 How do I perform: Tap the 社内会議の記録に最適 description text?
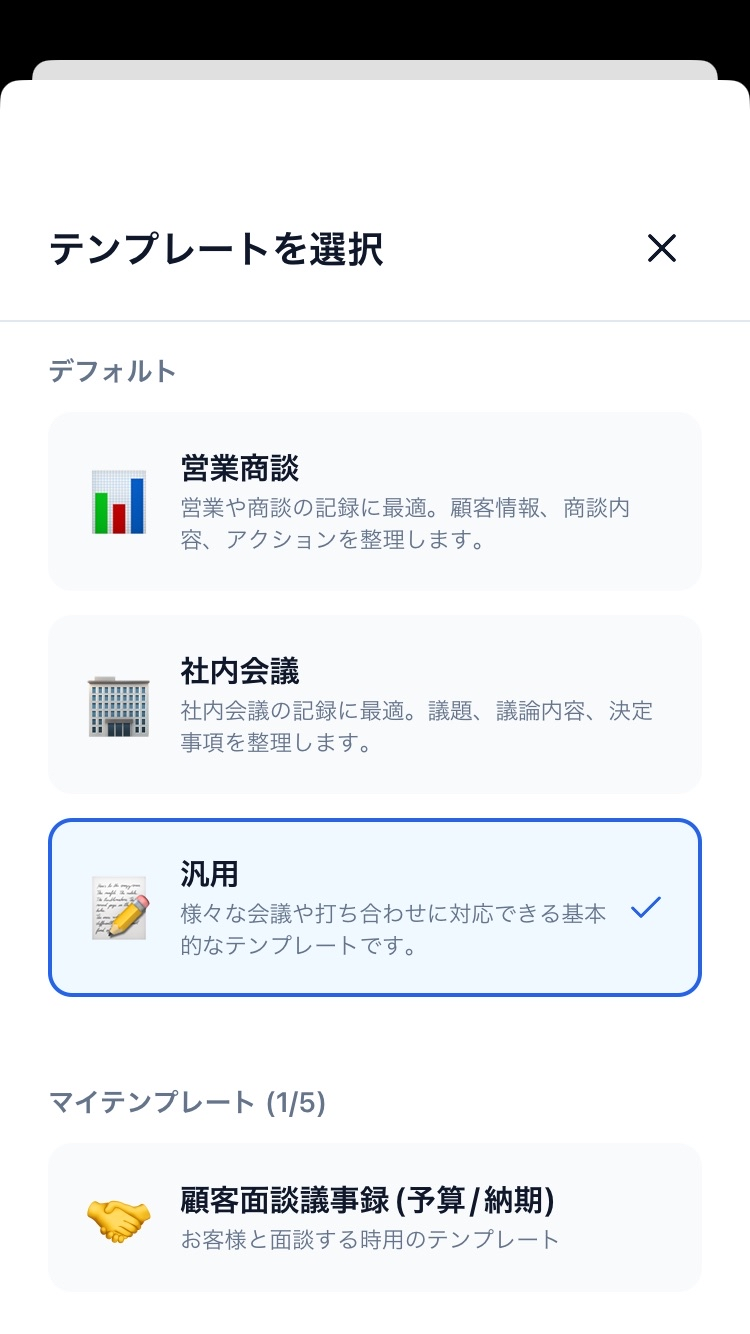(x=416, y=727)
